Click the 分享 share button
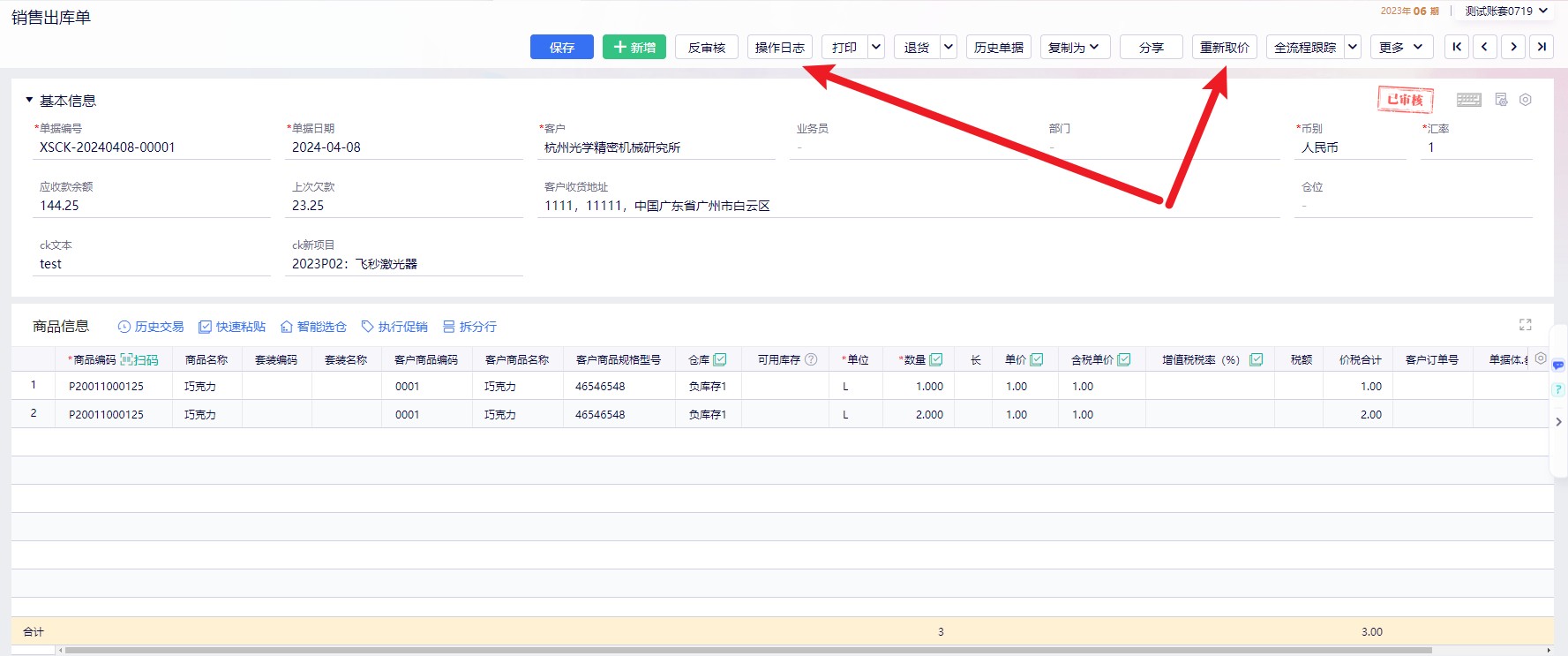 tap(1152, 47)
